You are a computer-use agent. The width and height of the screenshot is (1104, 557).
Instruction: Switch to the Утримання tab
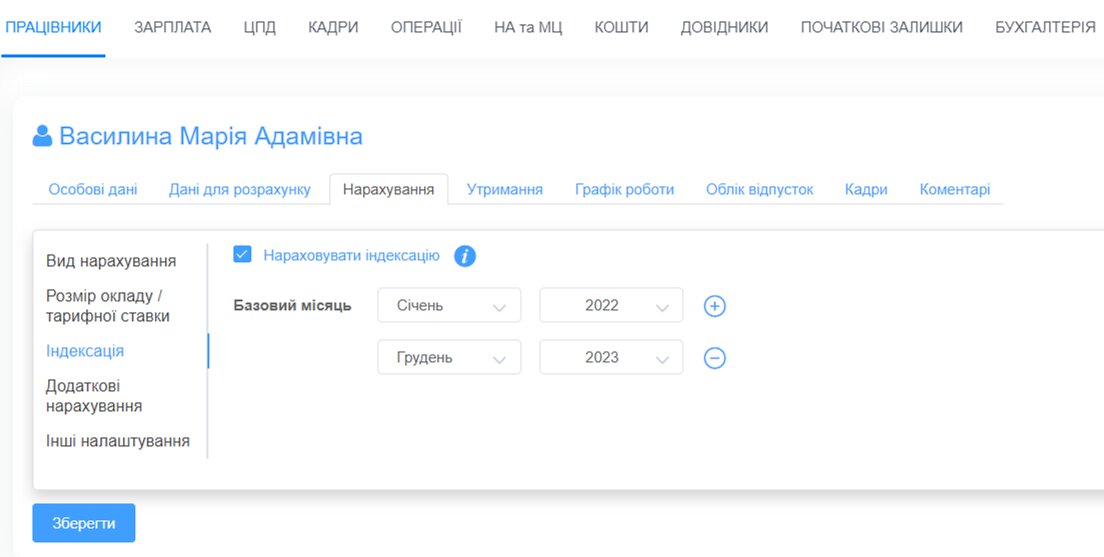pos(505,189)
